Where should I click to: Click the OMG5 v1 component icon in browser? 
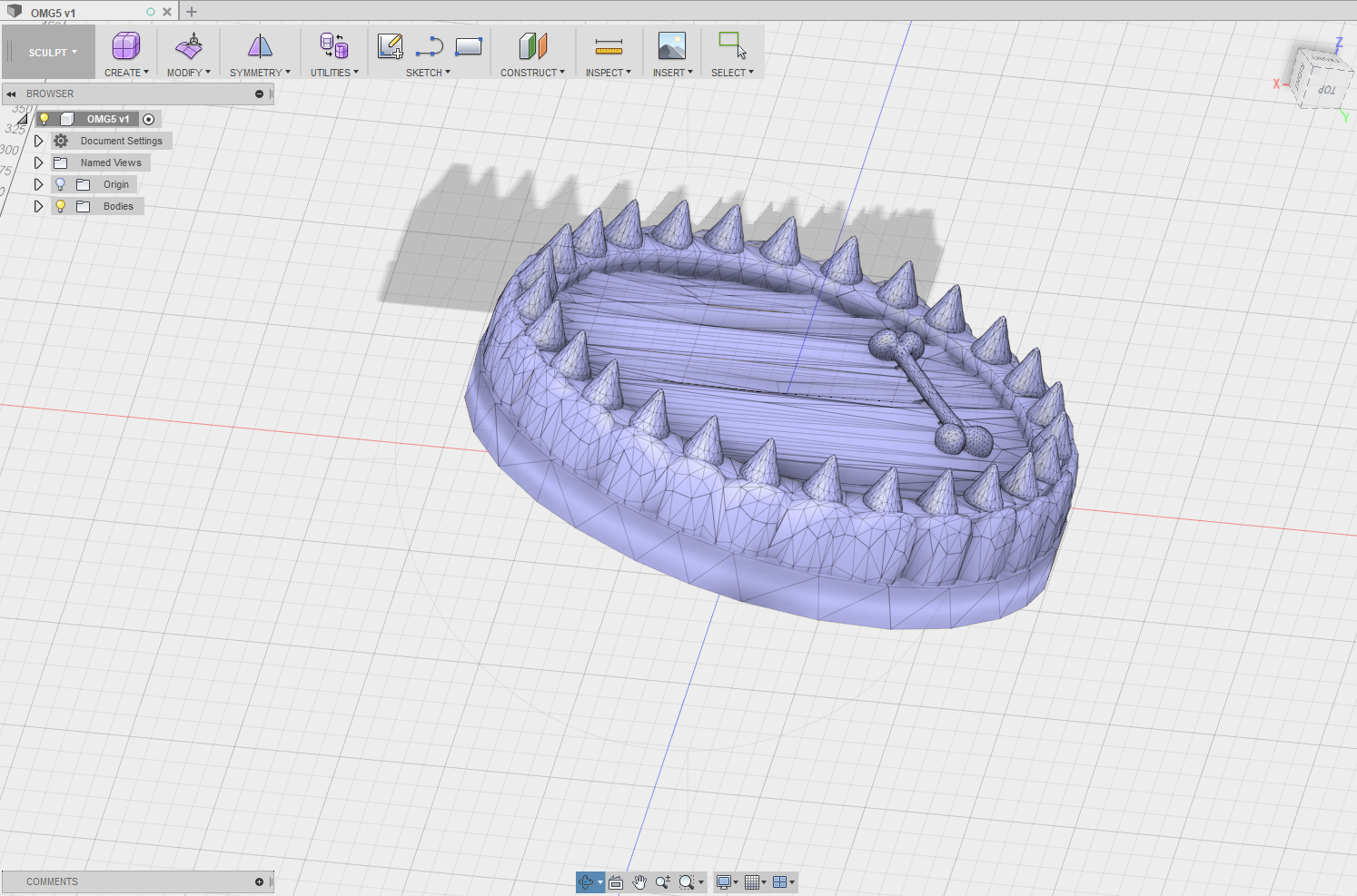click(x=67, y=119)
